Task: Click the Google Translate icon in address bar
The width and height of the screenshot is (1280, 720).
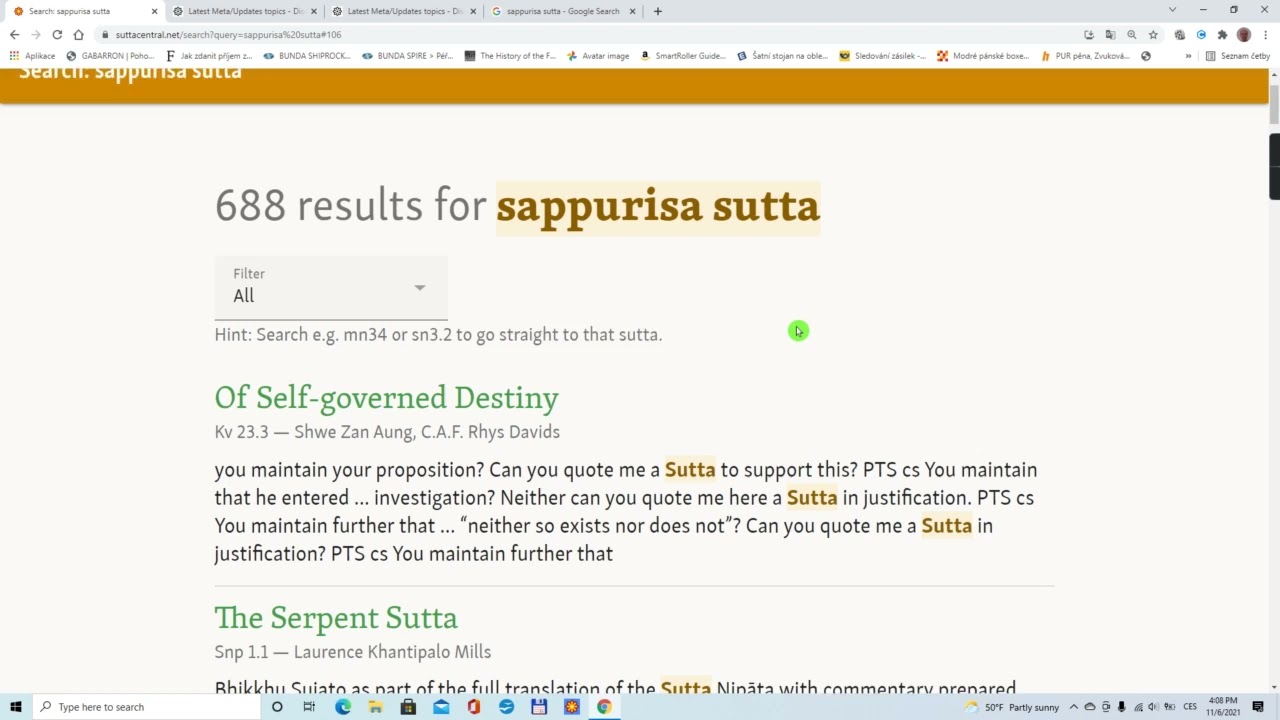Action: 1110,35
